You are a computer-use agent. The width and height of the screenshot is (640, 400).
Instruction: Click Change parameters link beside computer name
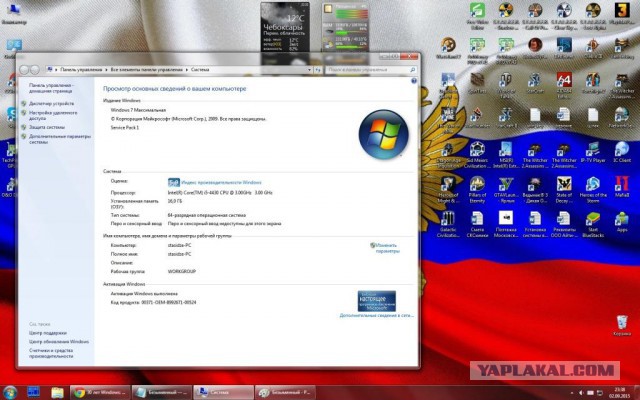pyautogui.click(x=387, y=248)
